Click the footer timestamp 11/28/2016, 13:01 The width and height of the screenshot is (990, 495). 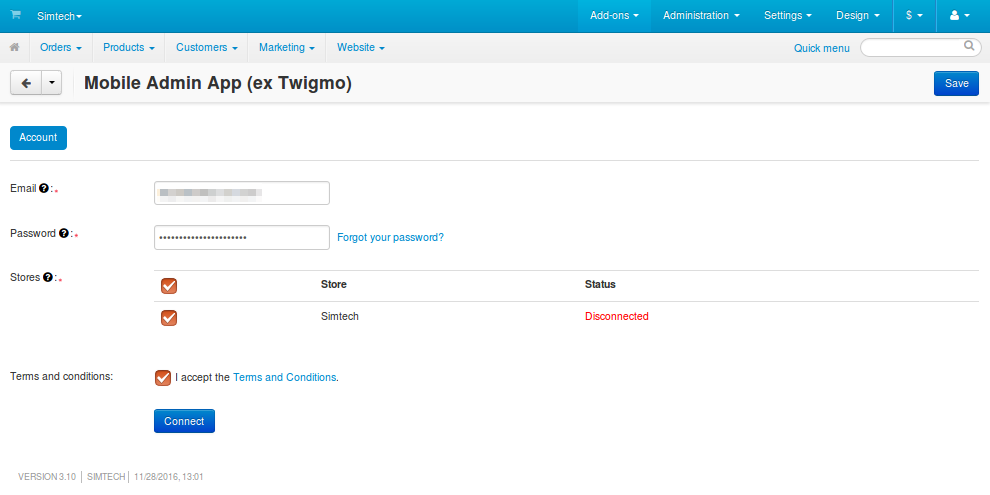169,477
